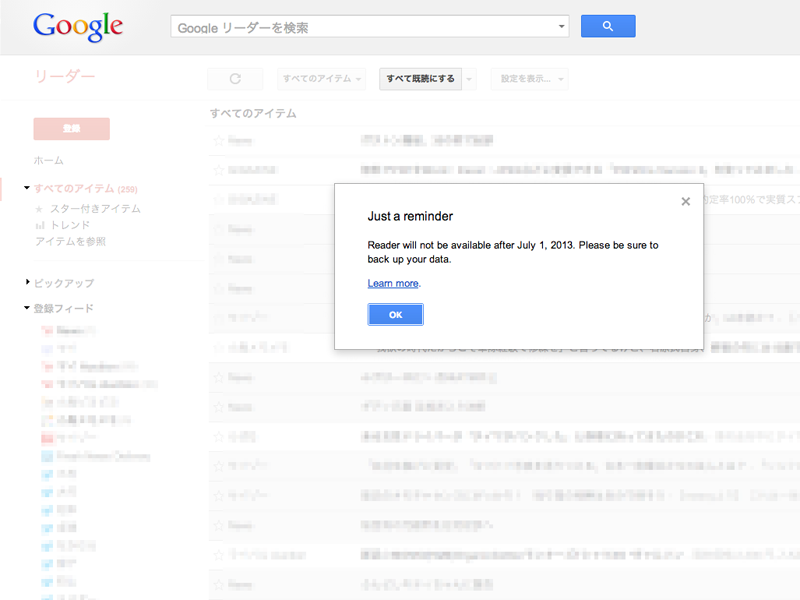Close the reminder dialog with the X

(685, 201)
